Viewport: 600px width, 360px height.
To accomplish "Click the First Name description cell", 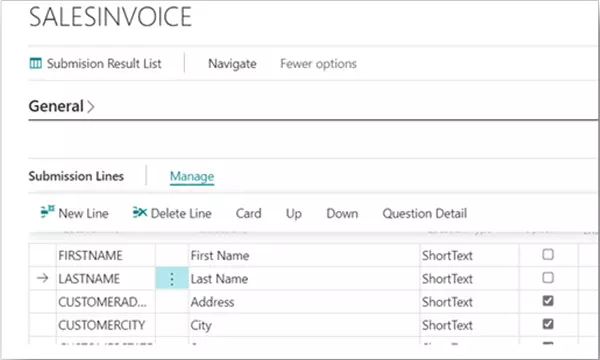I will [x=304, y=255].
